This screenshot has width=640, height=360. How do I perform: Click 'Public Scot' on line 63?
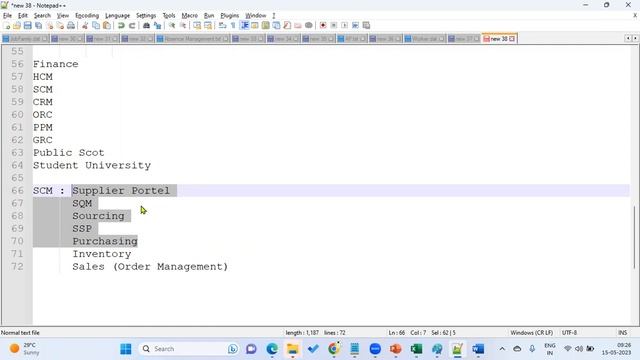pyautogui.click(x=69, y=153)
